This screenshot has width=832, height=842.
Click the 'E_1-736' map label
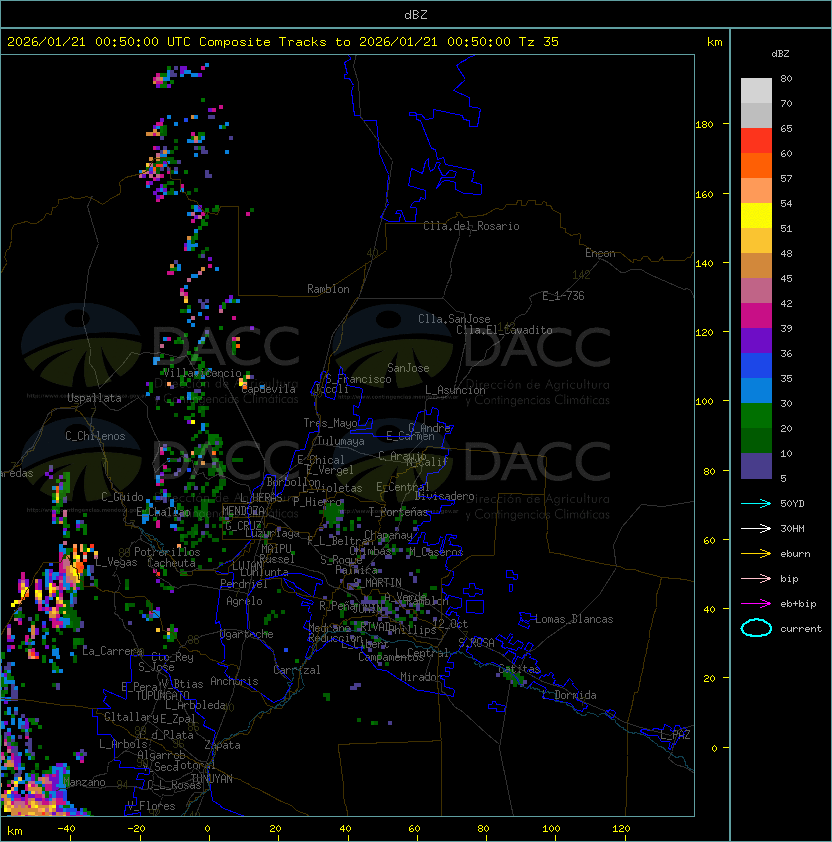coord(563,296)
